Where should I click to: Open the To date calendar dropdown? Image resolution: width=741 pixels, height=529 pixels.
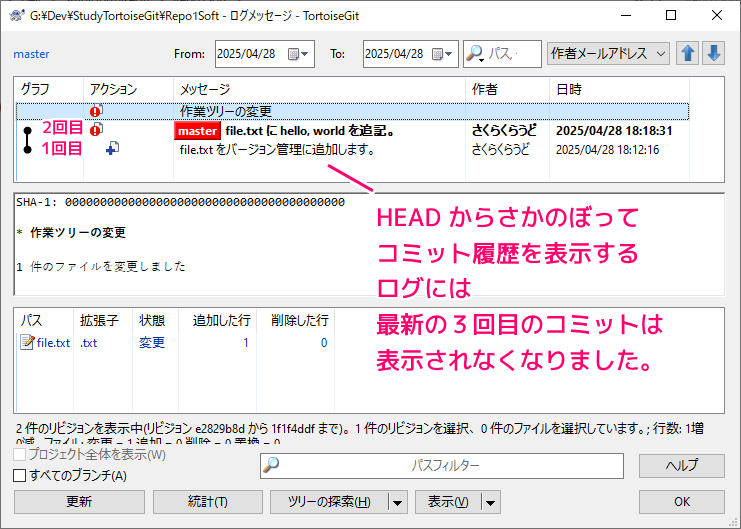tap(443, 54)
